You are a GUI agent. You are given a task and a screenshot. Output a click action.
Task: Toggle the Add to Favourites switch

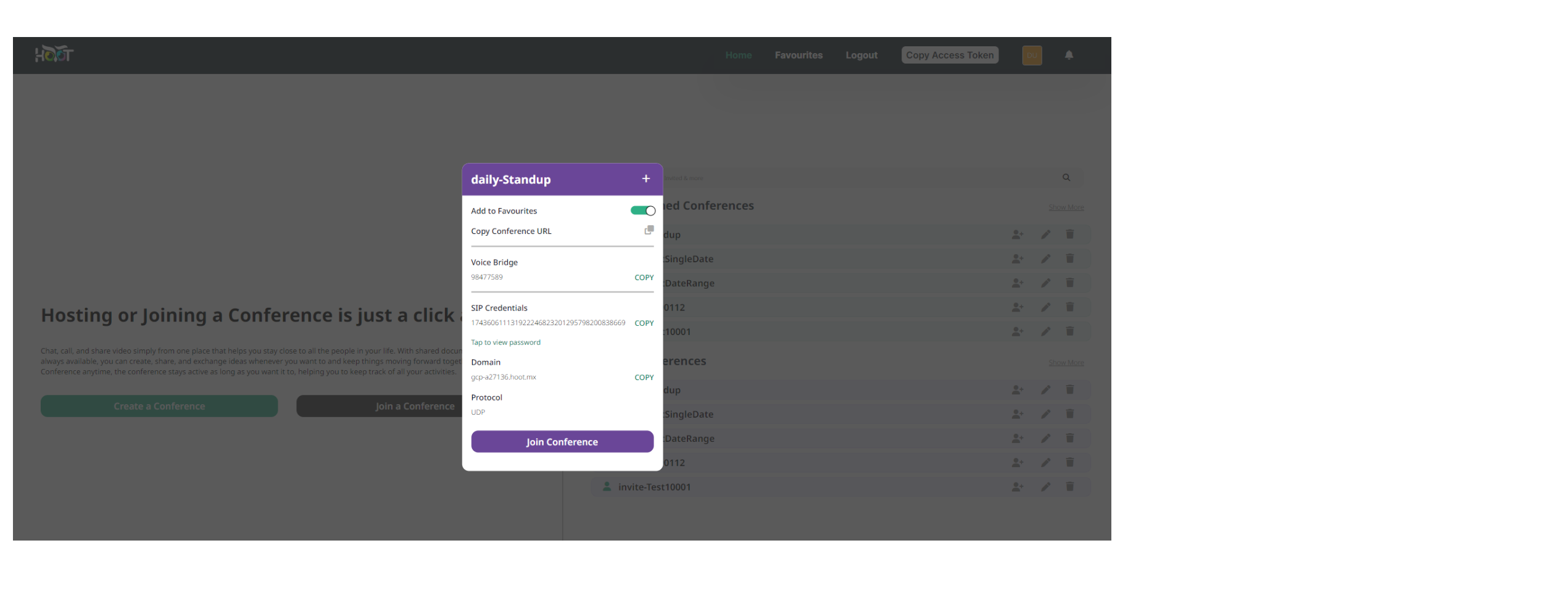[642, 211]
